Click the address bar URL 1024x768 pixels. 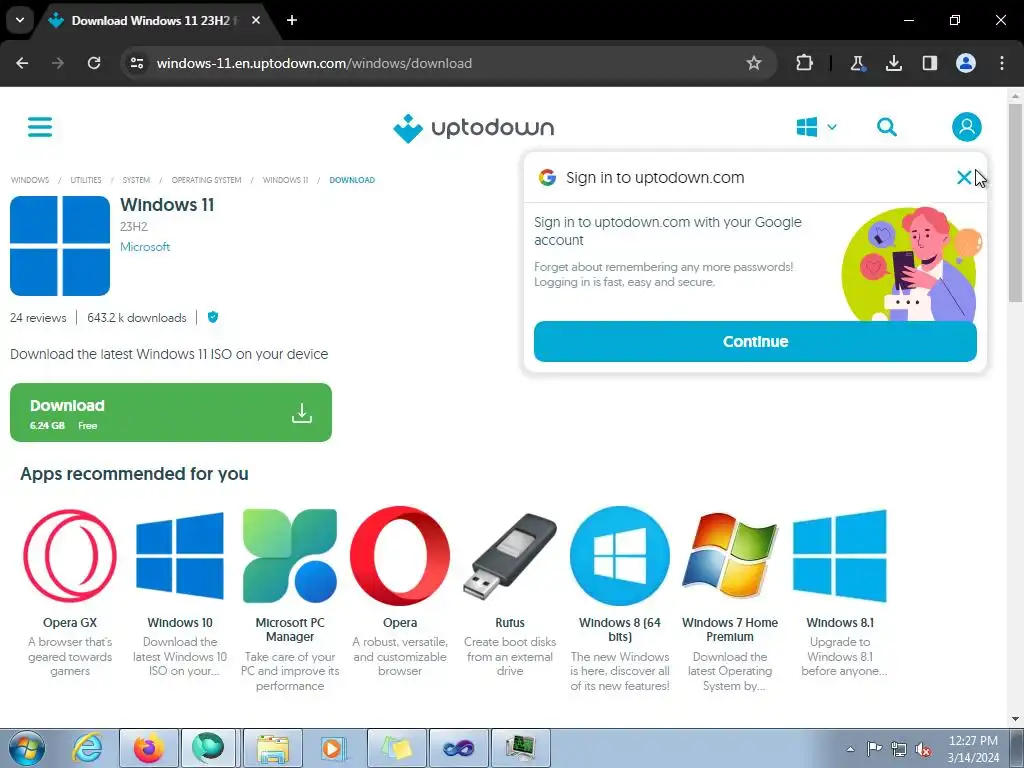pos(314,63)
